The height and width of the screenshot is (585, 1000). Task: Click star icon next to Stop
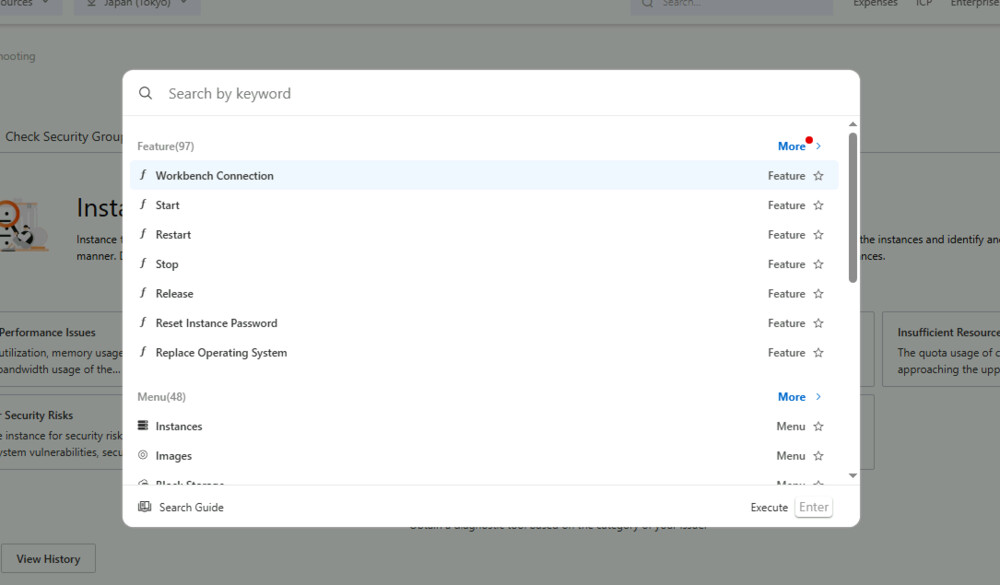pos(818,264)
